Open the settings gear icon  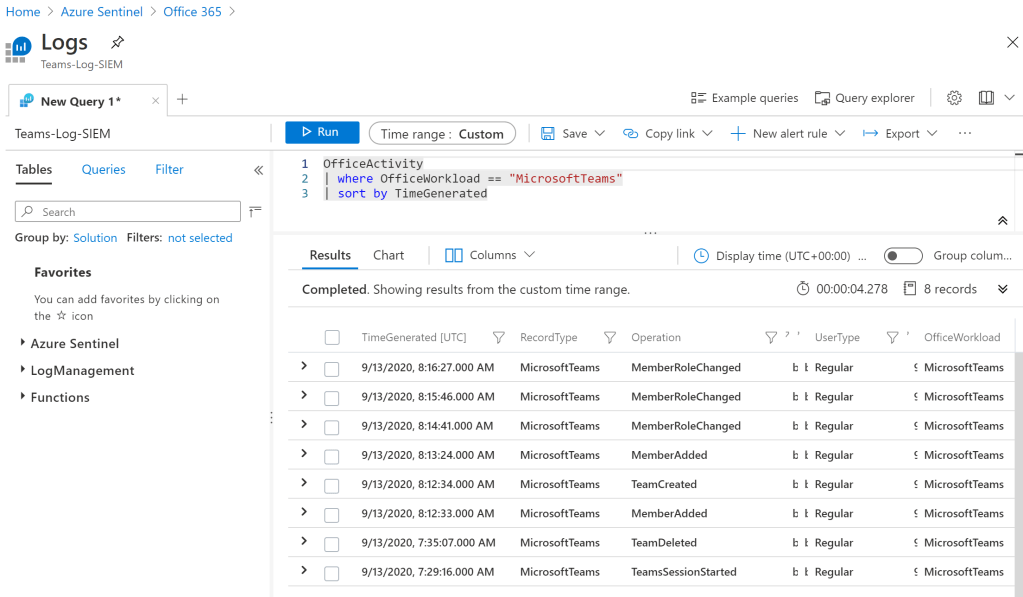[954, 98]
